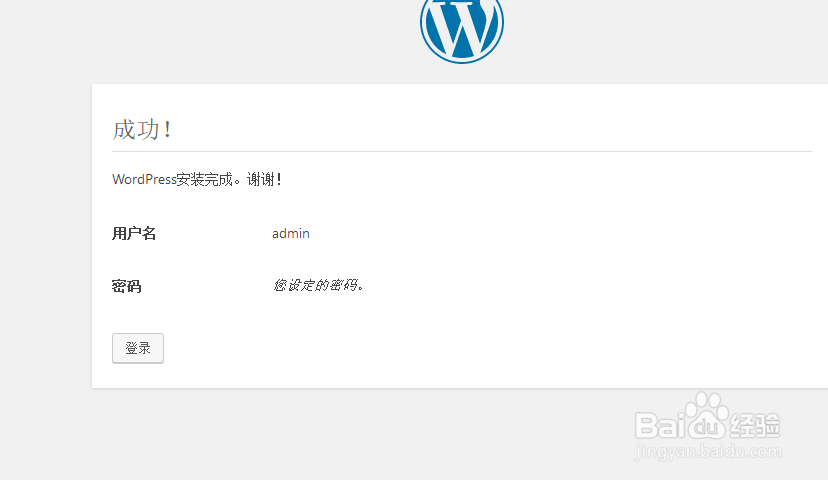Click the 登录 login button
The image size is (828, 480).
click(138, 348)
